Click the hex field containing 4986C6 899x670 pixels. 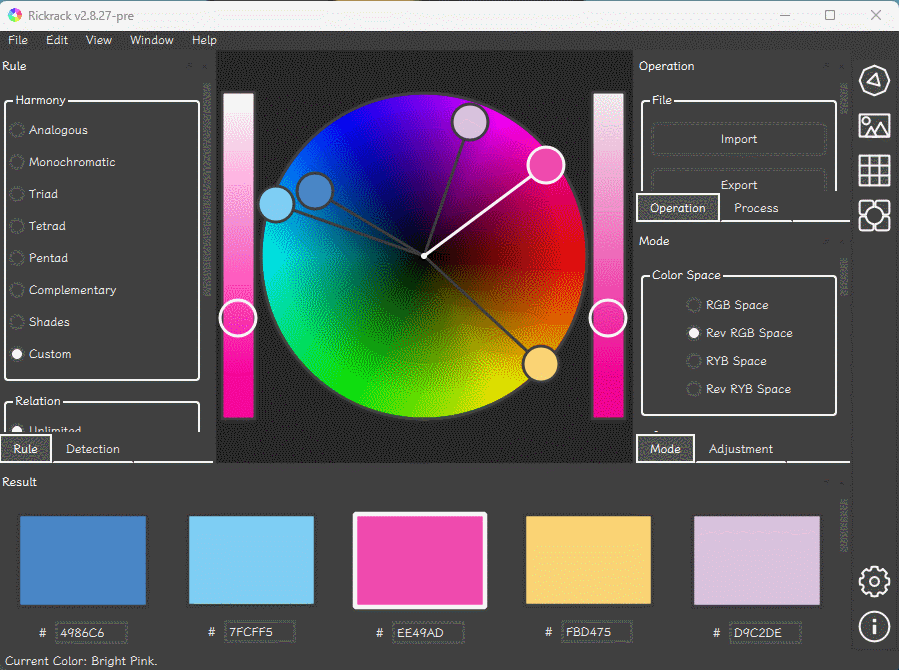[x=91, y=633]
